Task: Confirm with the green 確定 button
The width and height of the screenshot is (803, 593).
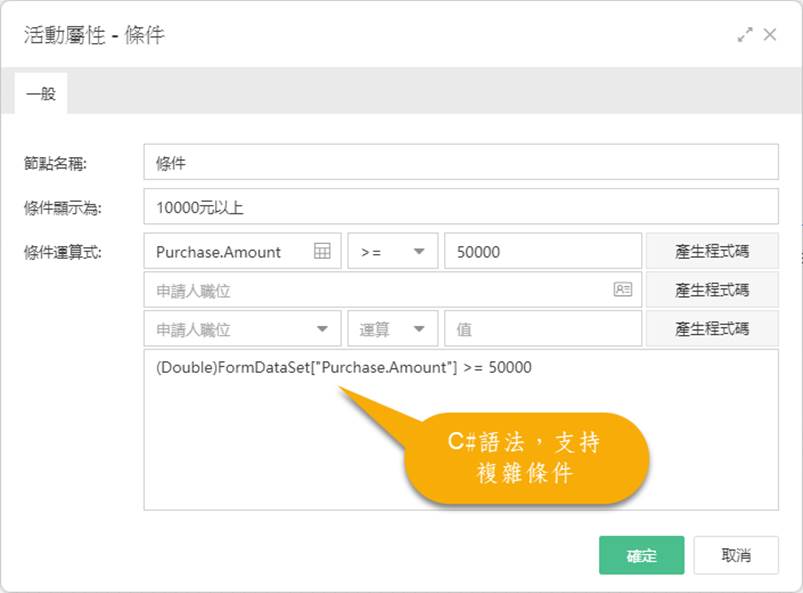Action: click(641, 555)
